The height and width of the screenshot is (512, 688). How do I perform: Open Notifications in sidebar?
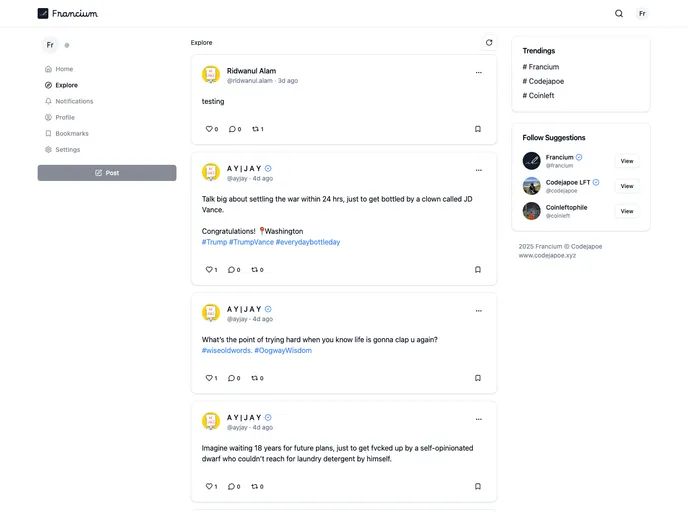(69, 101)
